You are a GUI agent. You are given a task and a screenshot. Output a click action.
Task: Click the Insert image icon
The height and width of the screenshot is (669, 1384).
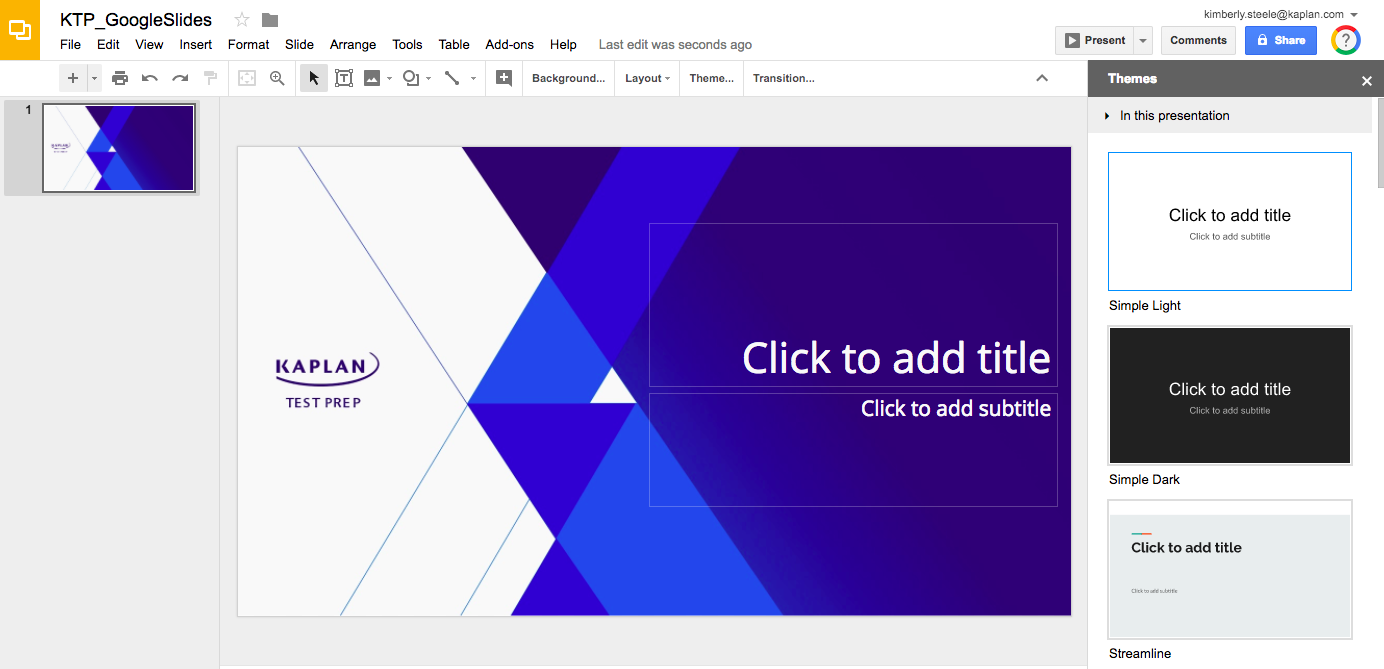(x=372, y=78)
